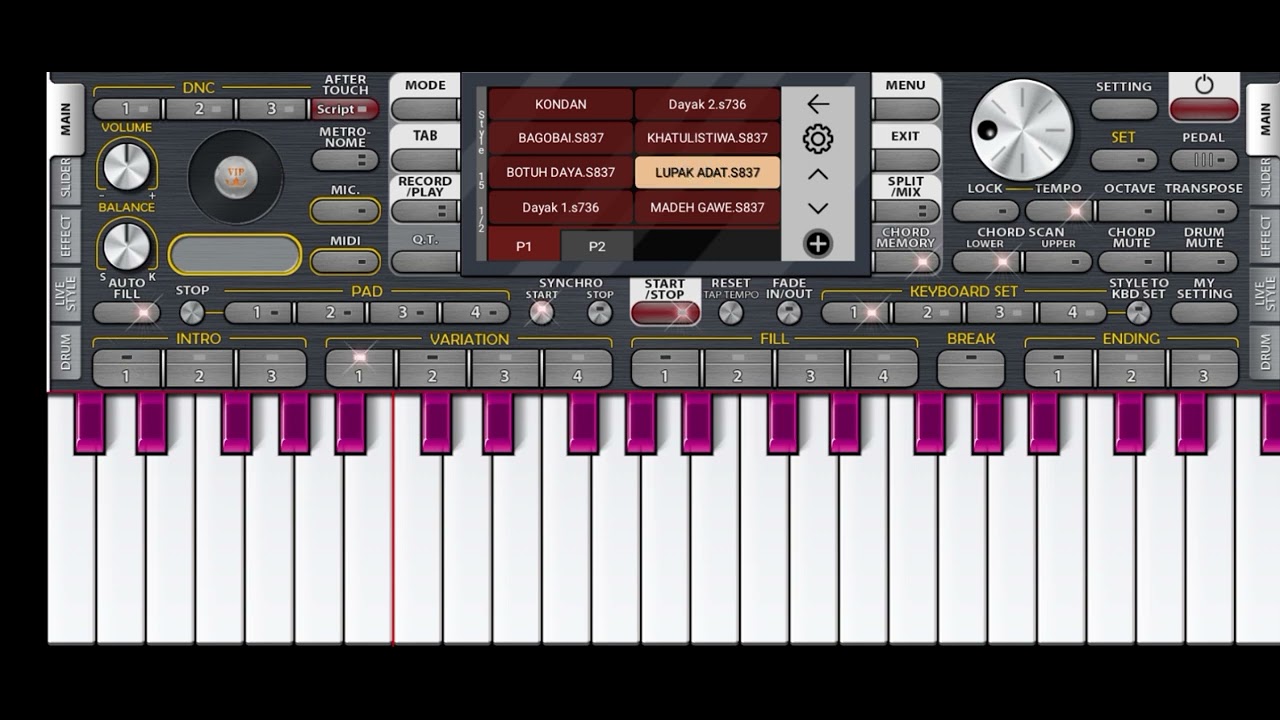Pick the highlighted LUPAK ADAT.S837 style
1280x720 pixels.
click(x=707, y=172)
